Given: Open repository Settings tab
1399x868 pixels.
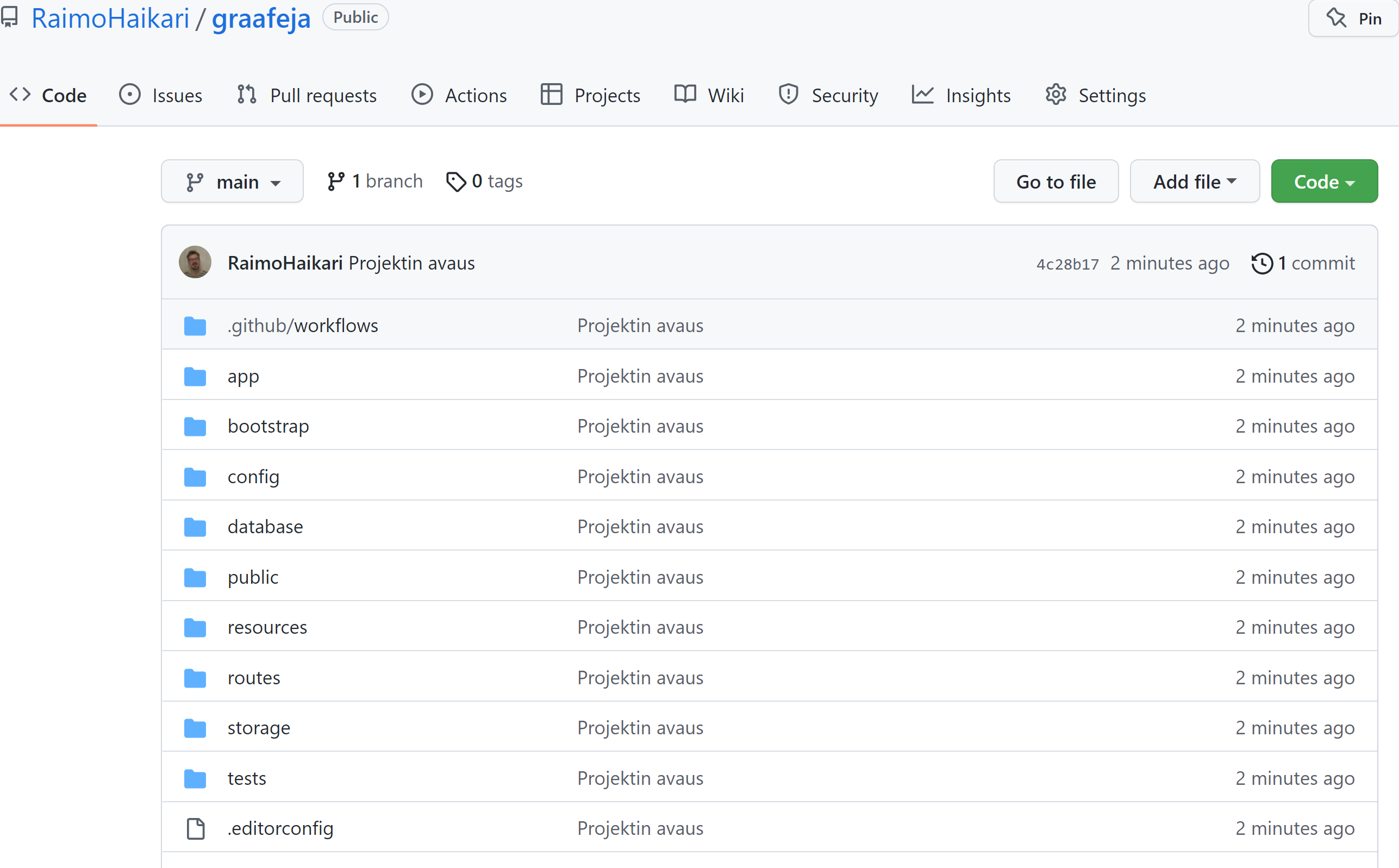Looking at the screenshot, I should click(x=1096, y=95).
